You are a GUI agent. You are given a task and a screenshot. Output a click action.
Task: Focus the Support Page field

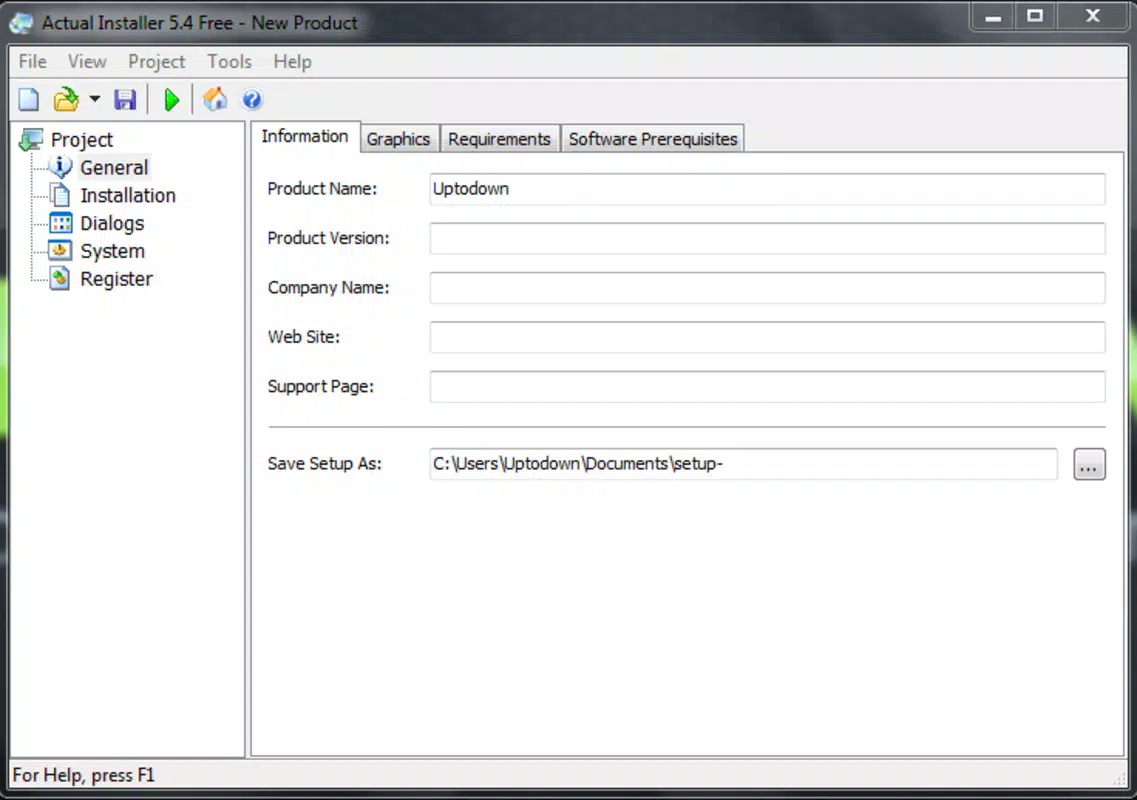pos(767,387)
